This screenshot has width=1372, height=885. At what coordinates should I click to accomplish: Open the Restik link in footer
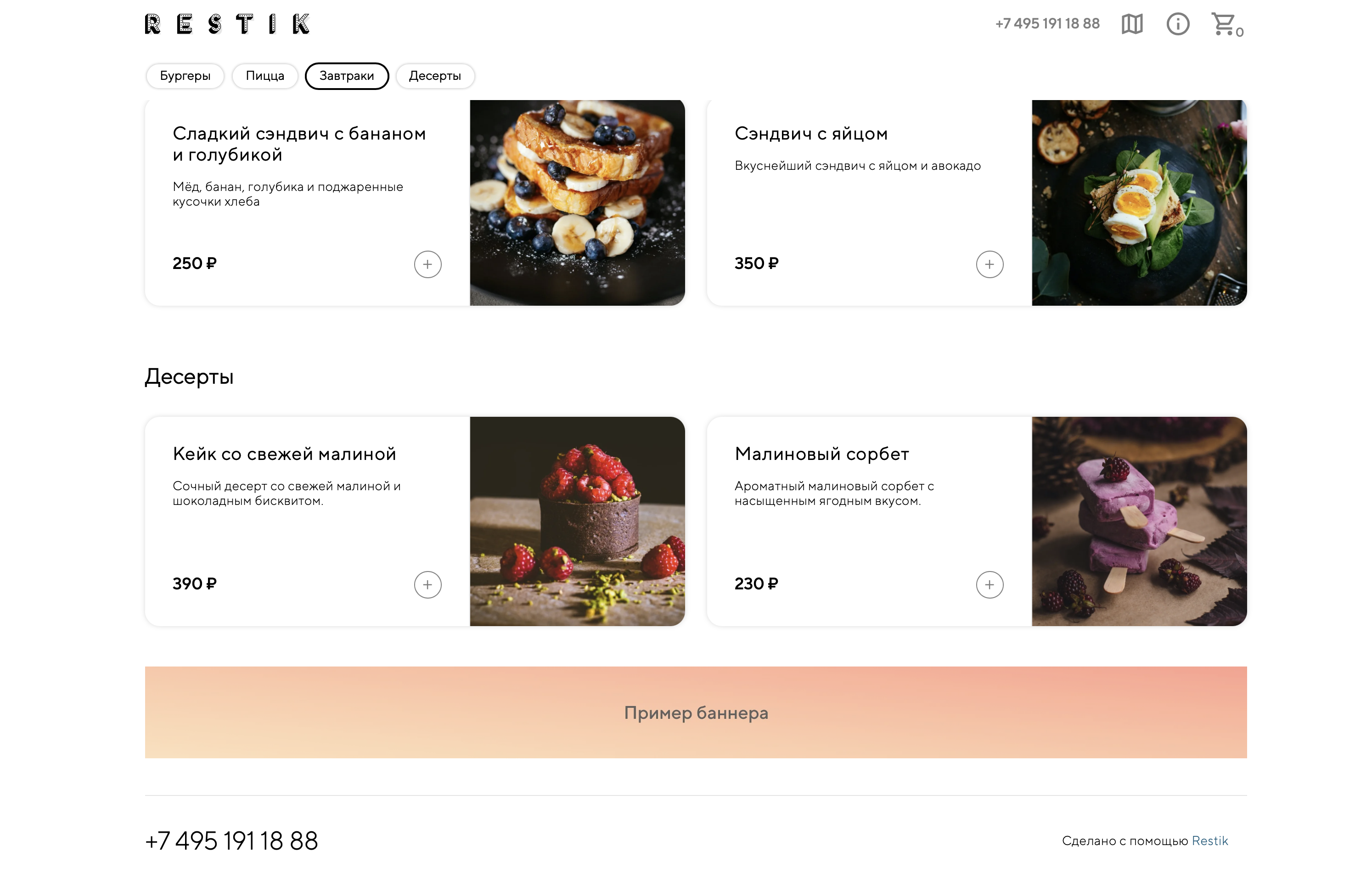pos(1209,841)
